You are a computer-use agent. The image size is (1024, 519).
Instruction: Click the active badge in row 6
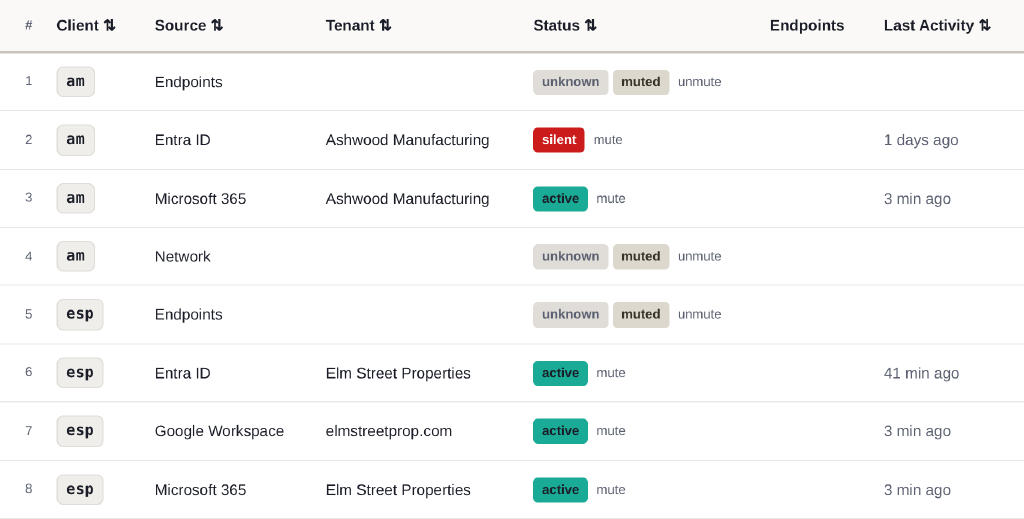pos(560,373)
